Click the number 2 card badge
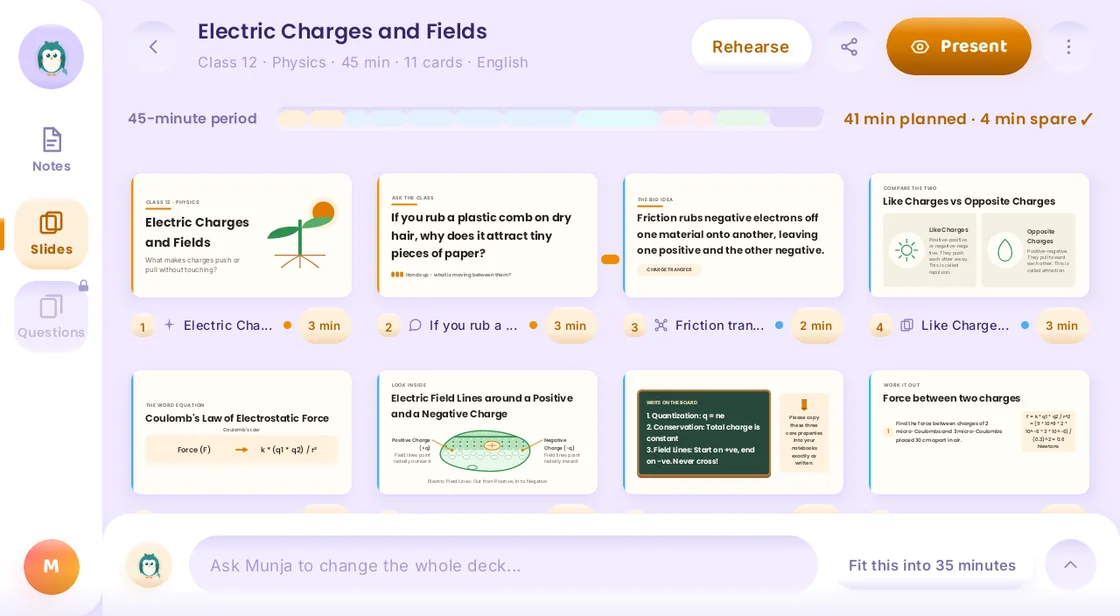The width and height of the screenshot is (1120, 616). click(x=389, y=327)
